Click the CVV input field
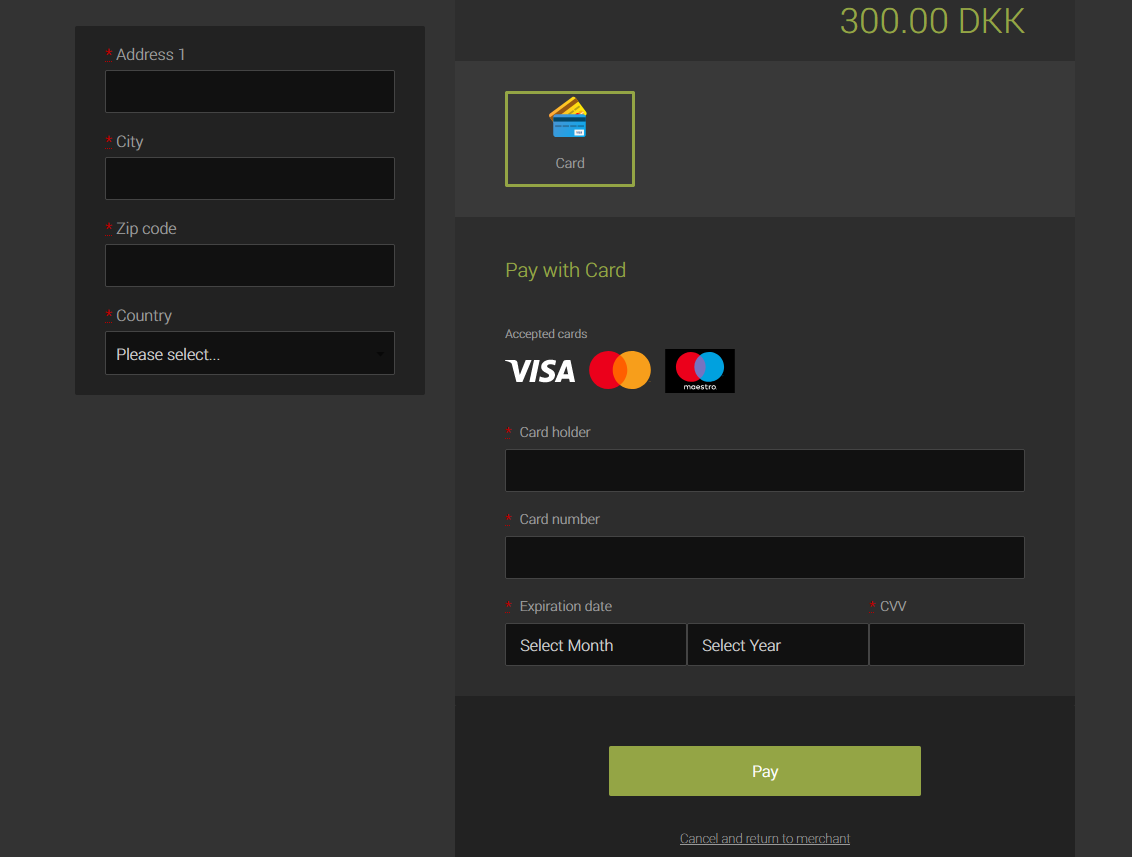 [946, 645]
